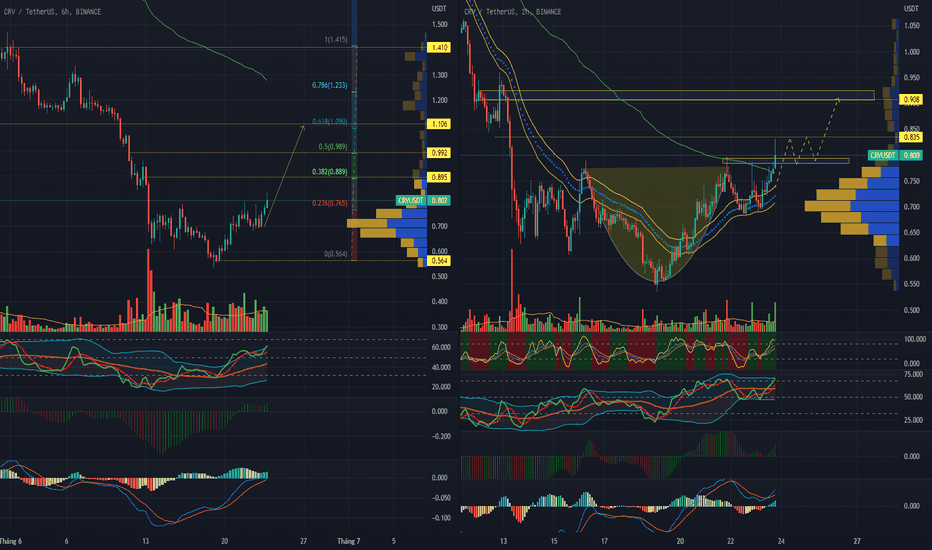
Task: Click the 50.000 RSI scale value
Action: (914, 397)
